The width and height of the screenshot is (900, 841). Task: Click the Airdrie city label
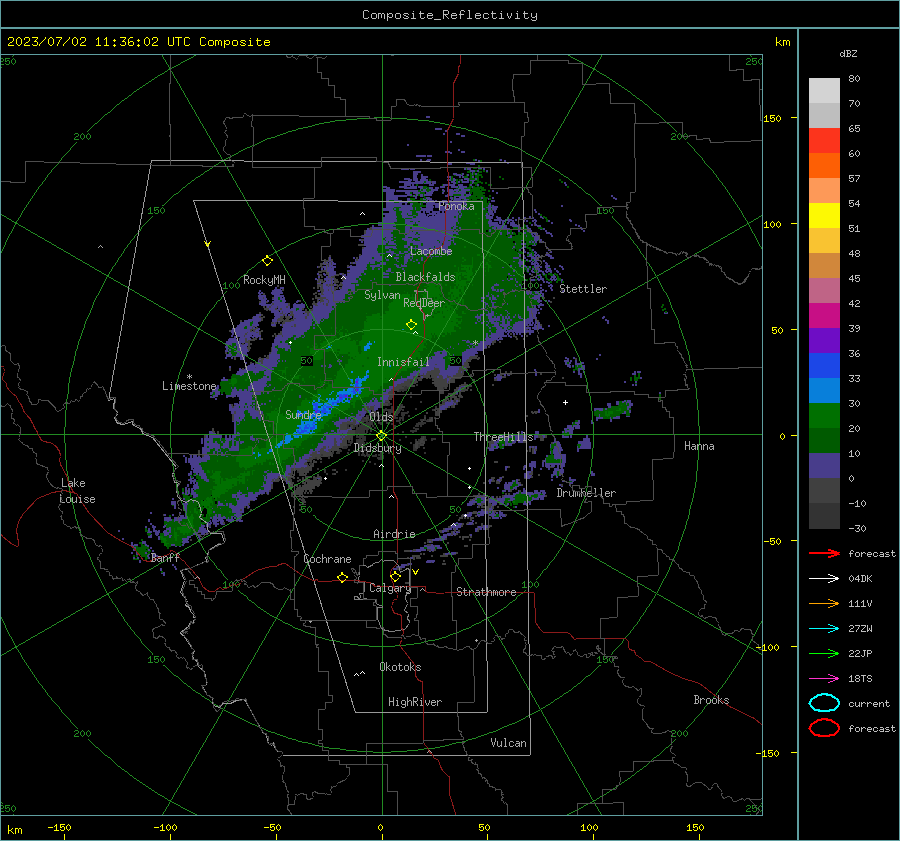coord(394,534)
